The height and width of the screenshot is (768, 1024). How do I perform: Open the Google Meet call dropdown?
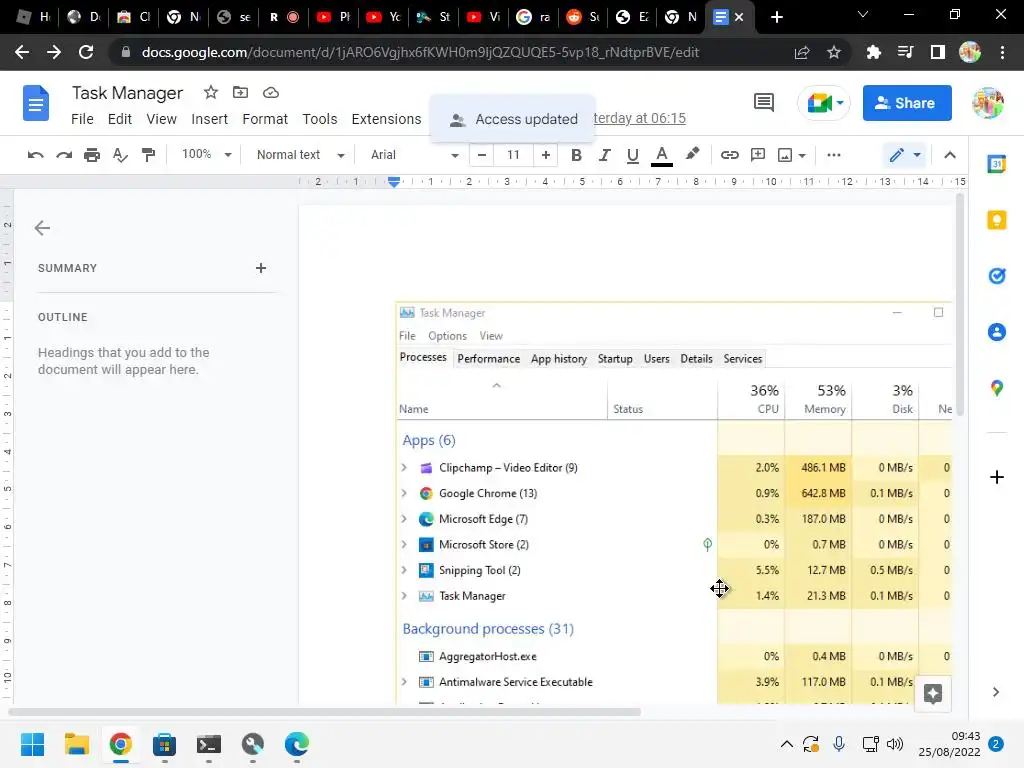[824, 103]
